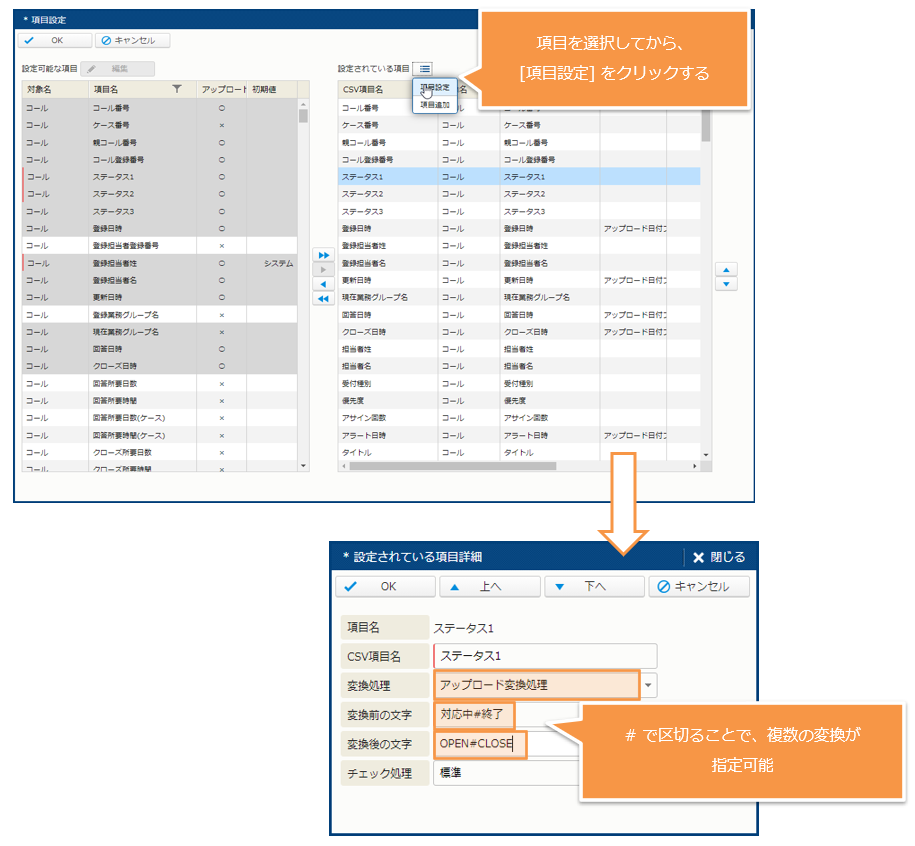915x846 pixels.
Task: Move the selected item up with up-arrow icon
Action: [x=728, y=269]
